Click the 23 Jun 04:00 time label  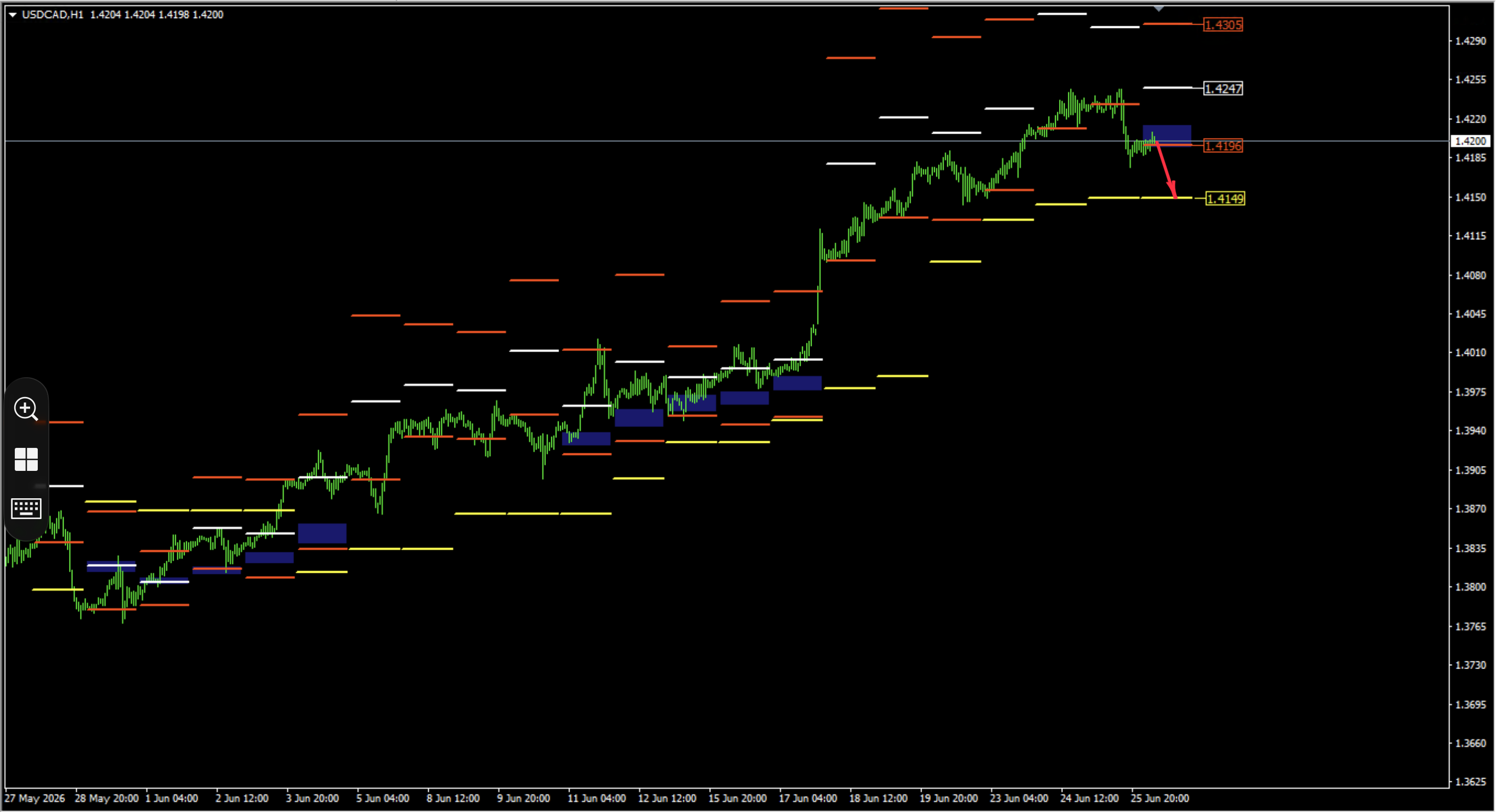coord(1019,799)
